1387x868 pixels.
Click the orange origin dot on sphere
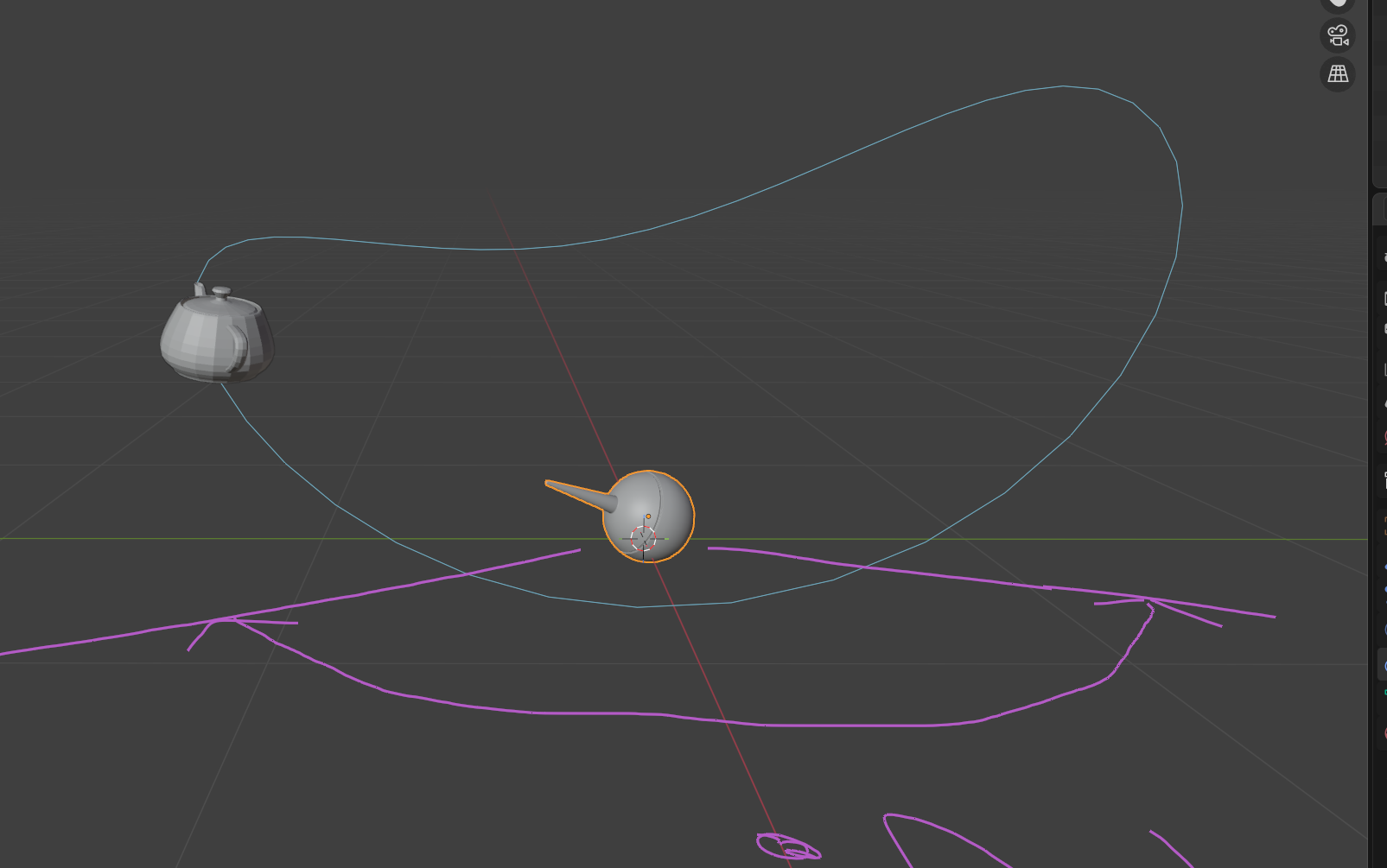pos(648,516)
